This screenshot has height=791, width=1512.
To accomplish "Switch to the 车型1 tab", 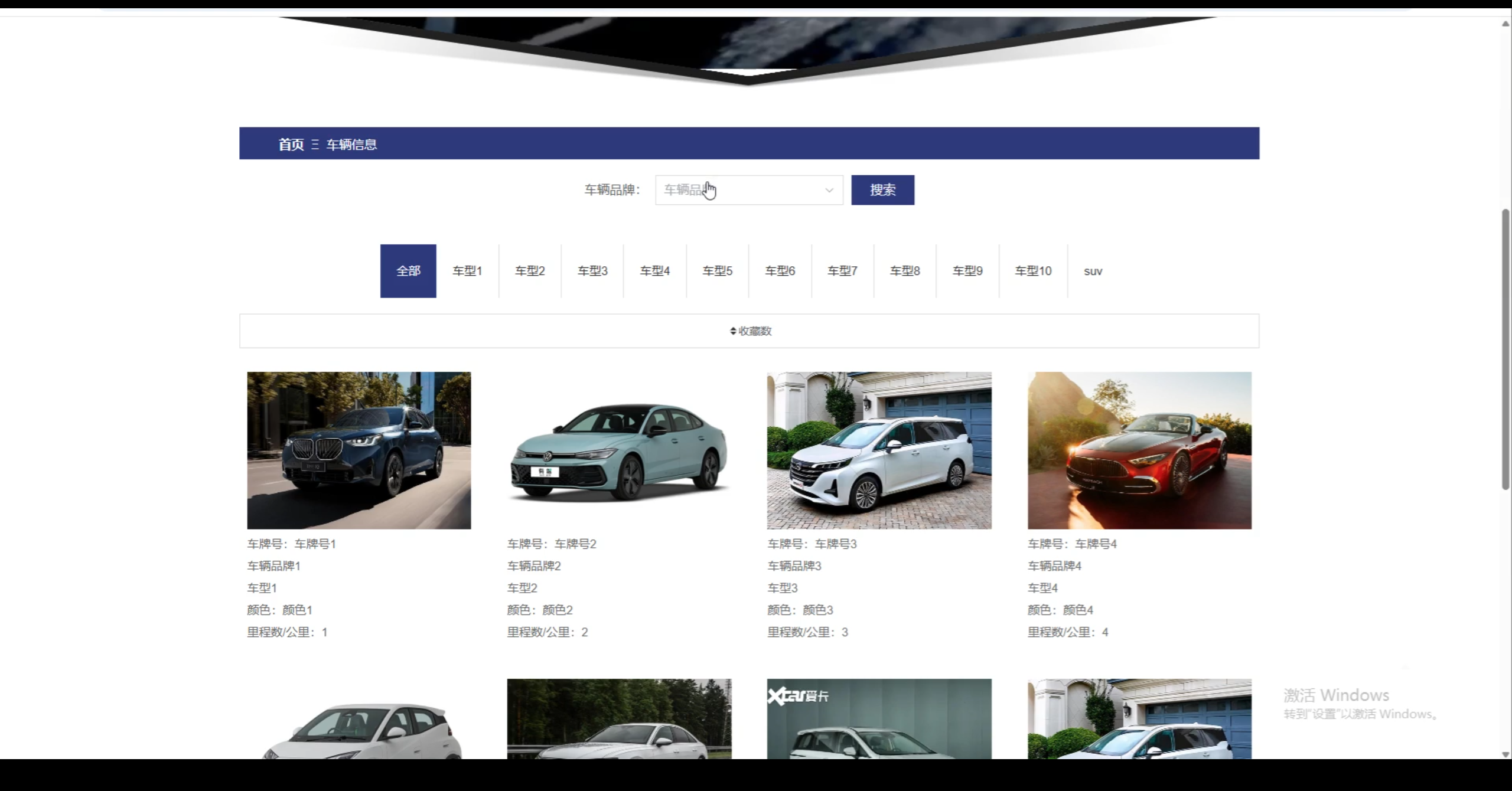I will tap(467, 271).
